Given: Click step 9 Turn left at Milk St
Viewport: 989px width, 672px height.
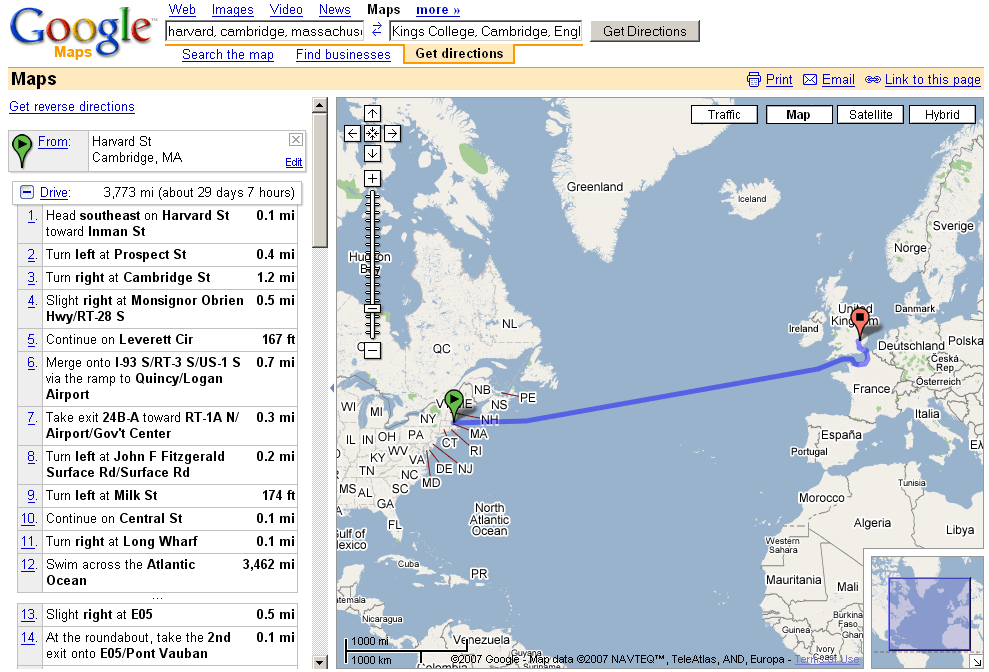Looking at the screenshot, I should point(158,496).
